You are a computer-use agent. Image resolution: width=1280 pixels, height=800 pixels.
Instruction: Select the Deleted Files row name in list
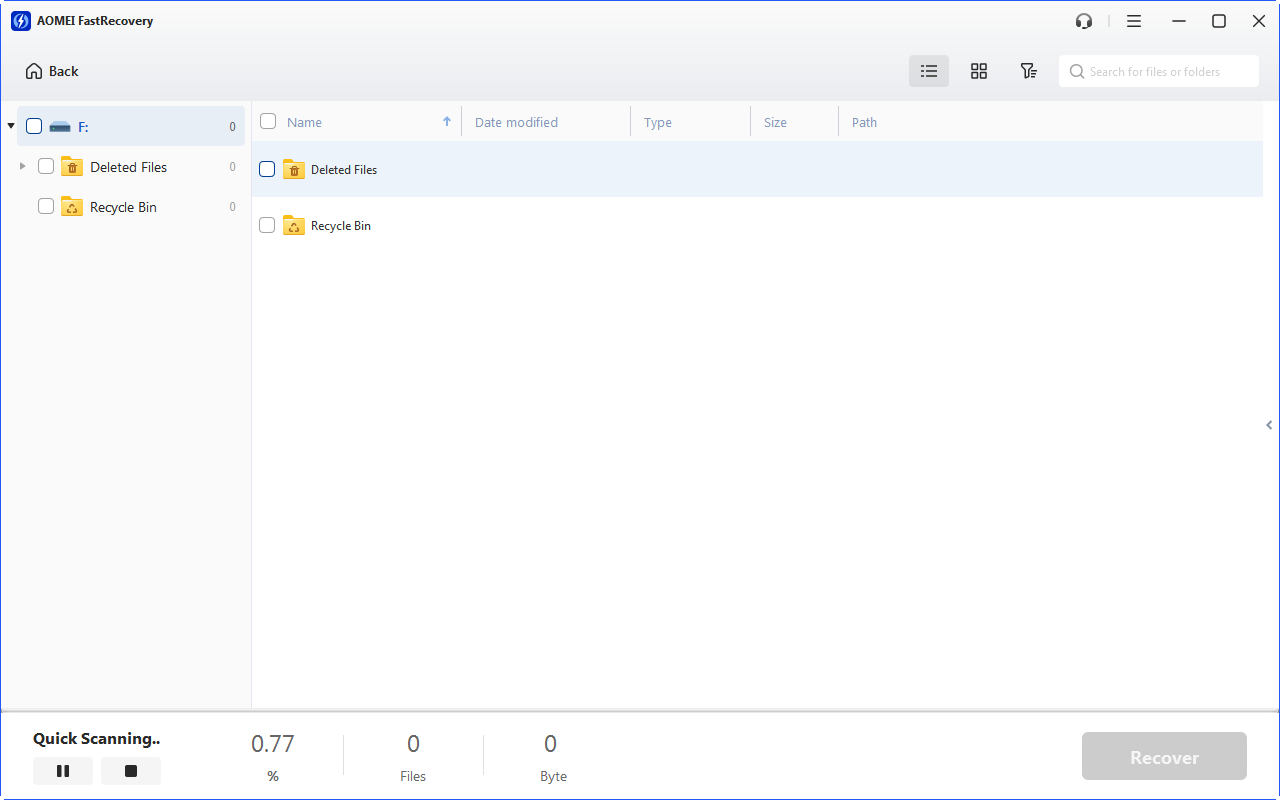point(344,170)
